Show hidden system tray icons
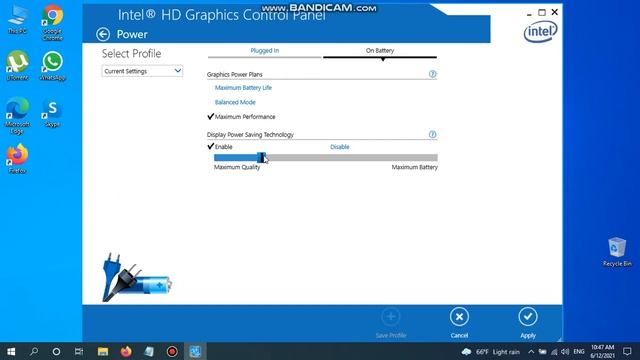 (531, 352)
